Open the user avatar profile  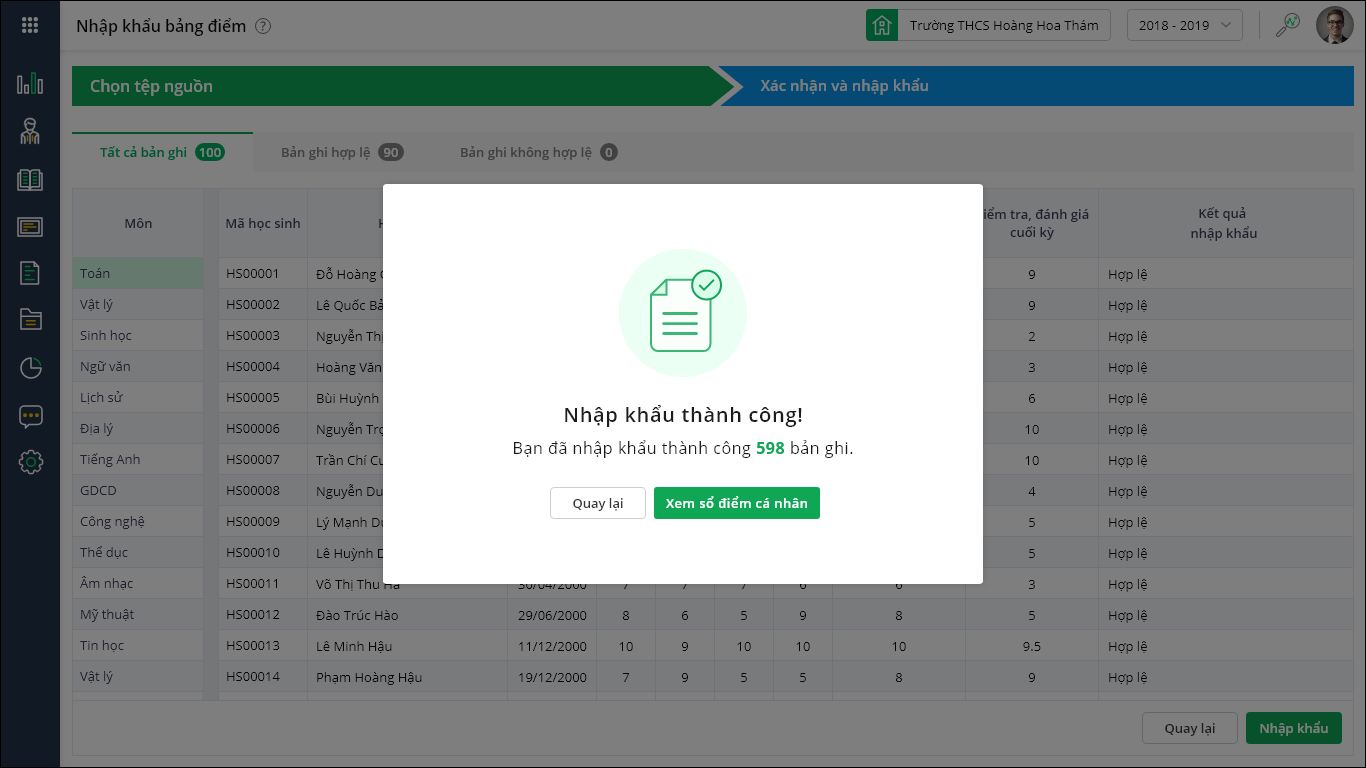pyautogui.click(x=1334, y=26)
